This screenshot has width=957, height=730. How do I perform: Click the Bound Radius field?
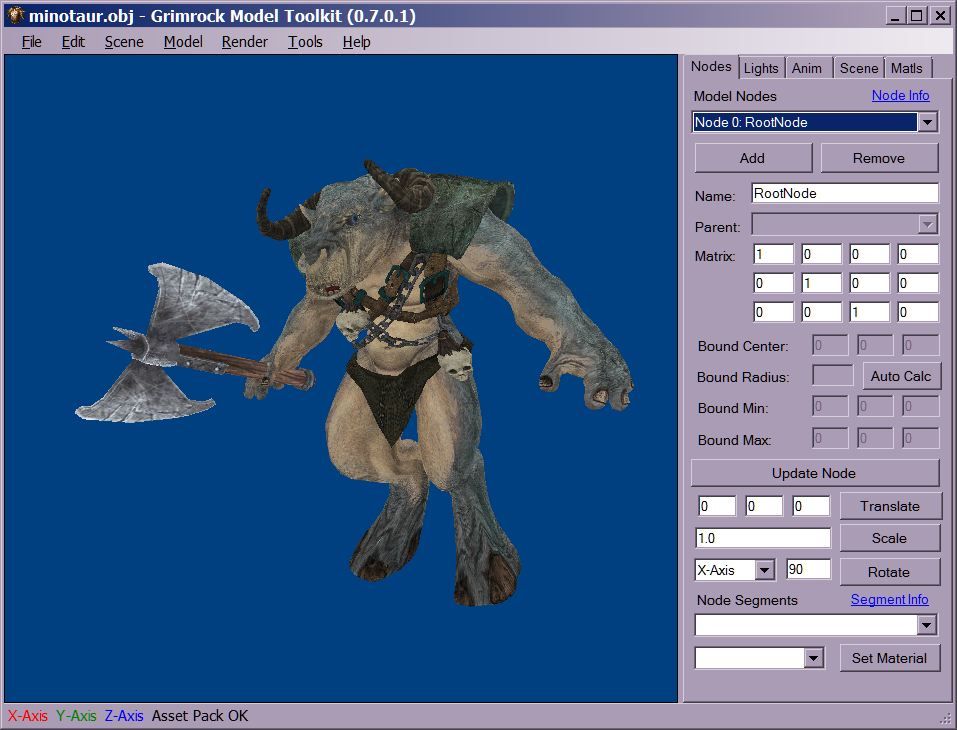(832, 375)
